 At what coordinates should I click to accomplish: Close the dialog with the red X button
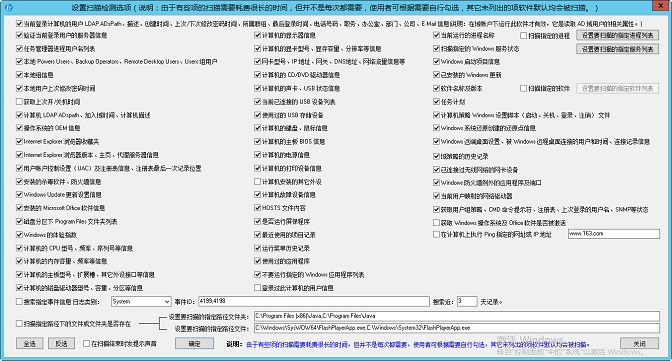pyautogui.click(x=661, y=6)
